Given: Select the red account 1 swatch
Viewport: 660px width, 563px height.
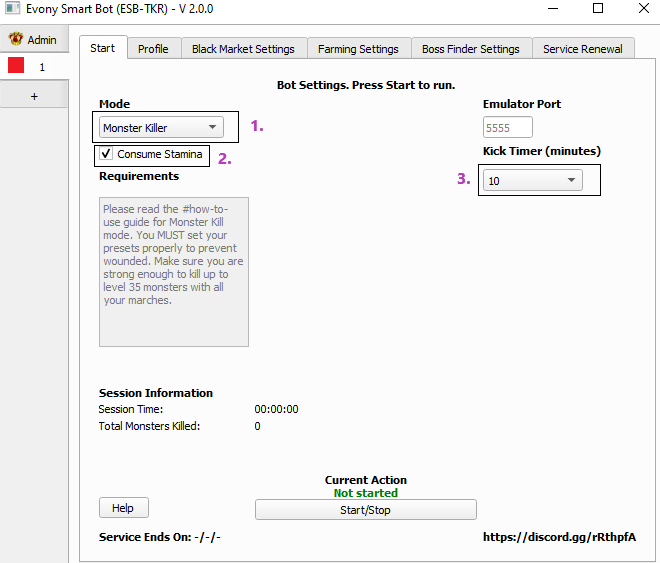Looking at the screenshot, I should 16,66.
